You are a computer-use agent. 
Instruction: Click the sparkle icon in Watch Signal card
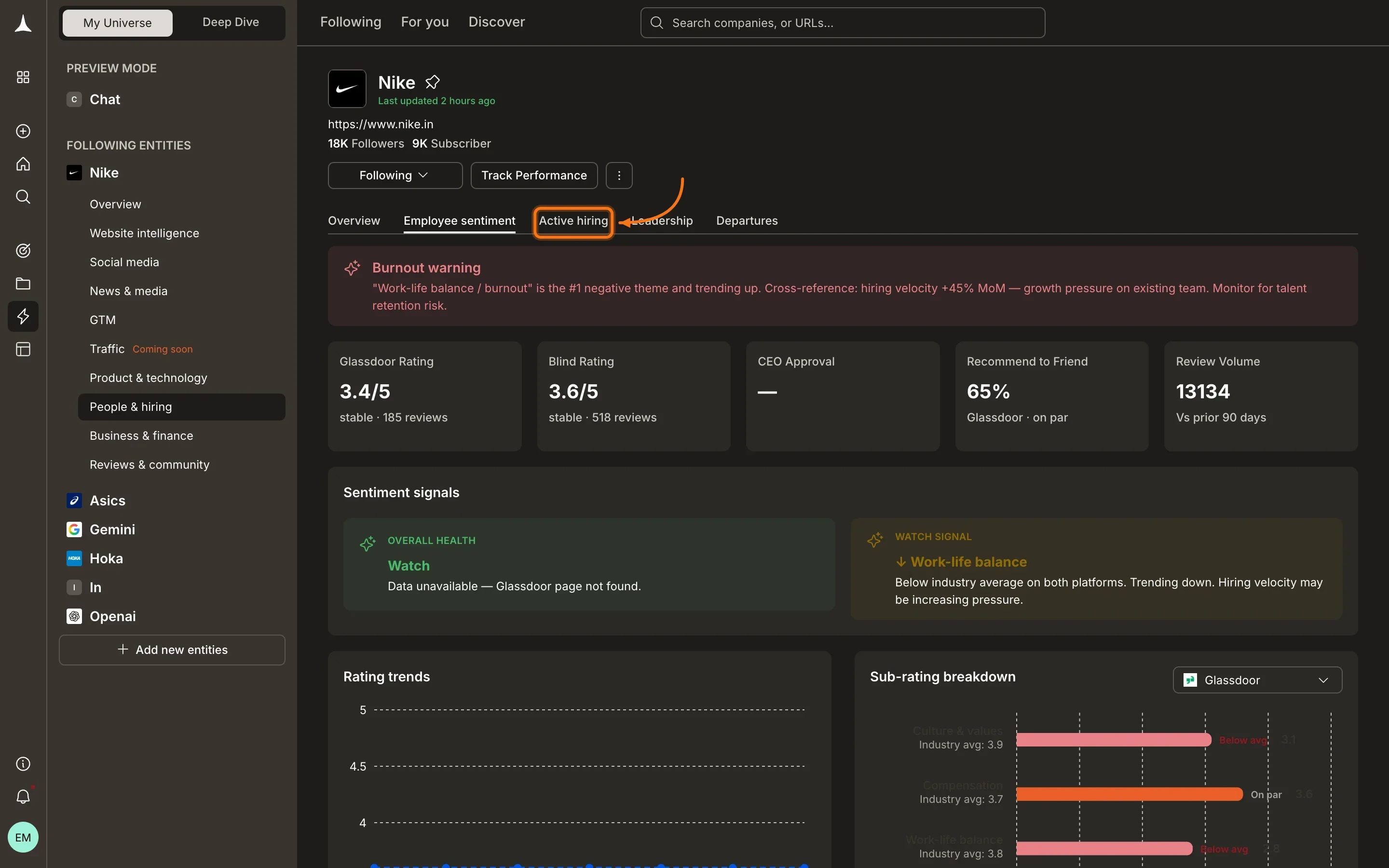pos(875,540)
